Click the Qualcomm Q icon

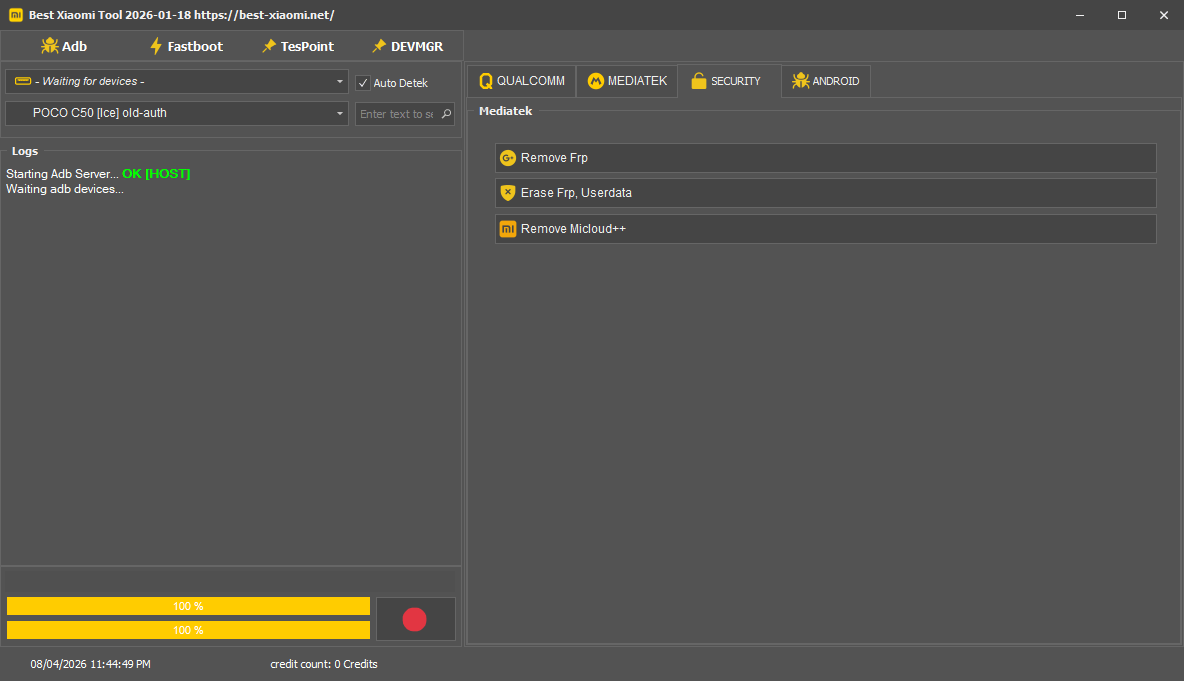(x=487, y=81)
